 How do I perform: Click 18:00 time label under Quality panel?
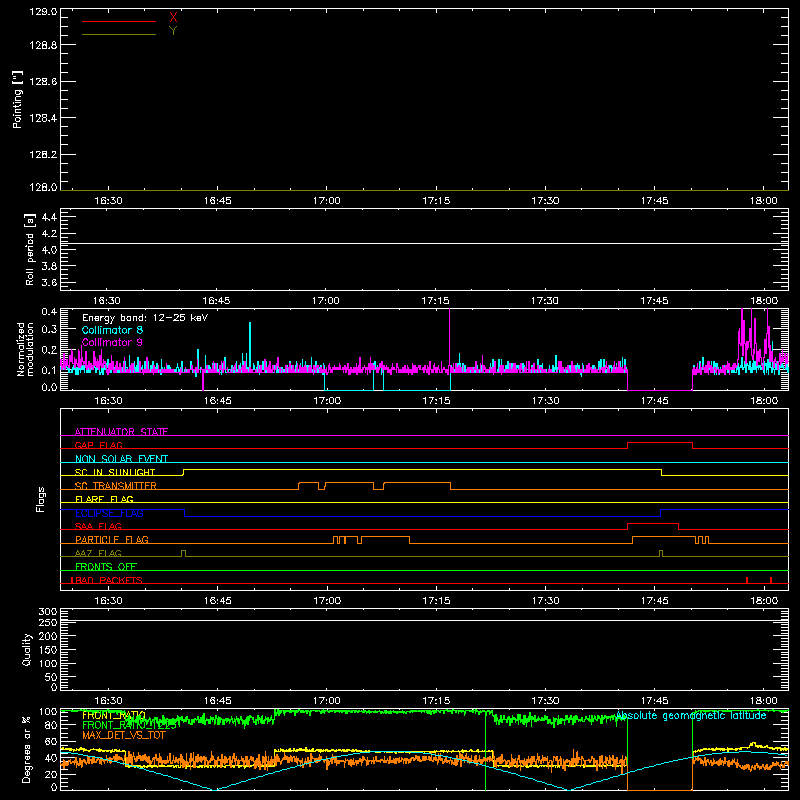click(x=764, y=701)
